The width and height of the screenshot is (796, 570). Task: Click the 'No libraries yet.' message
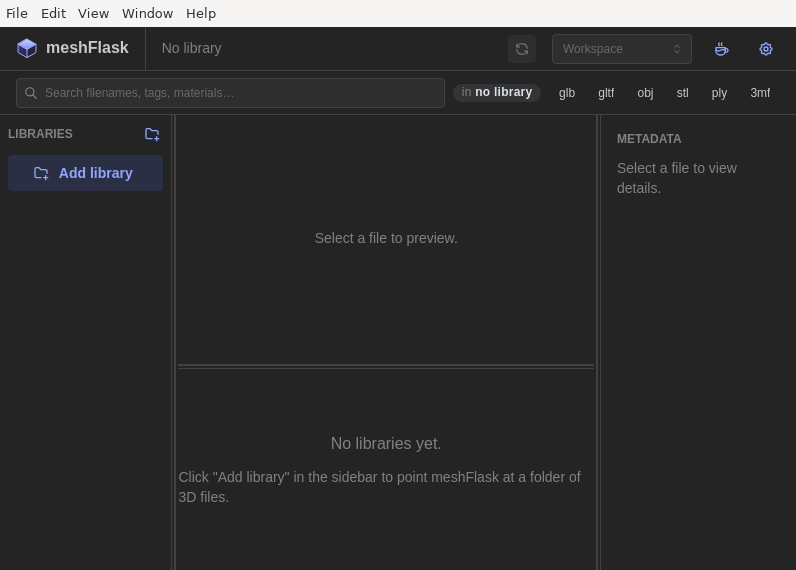coord(386,443)
